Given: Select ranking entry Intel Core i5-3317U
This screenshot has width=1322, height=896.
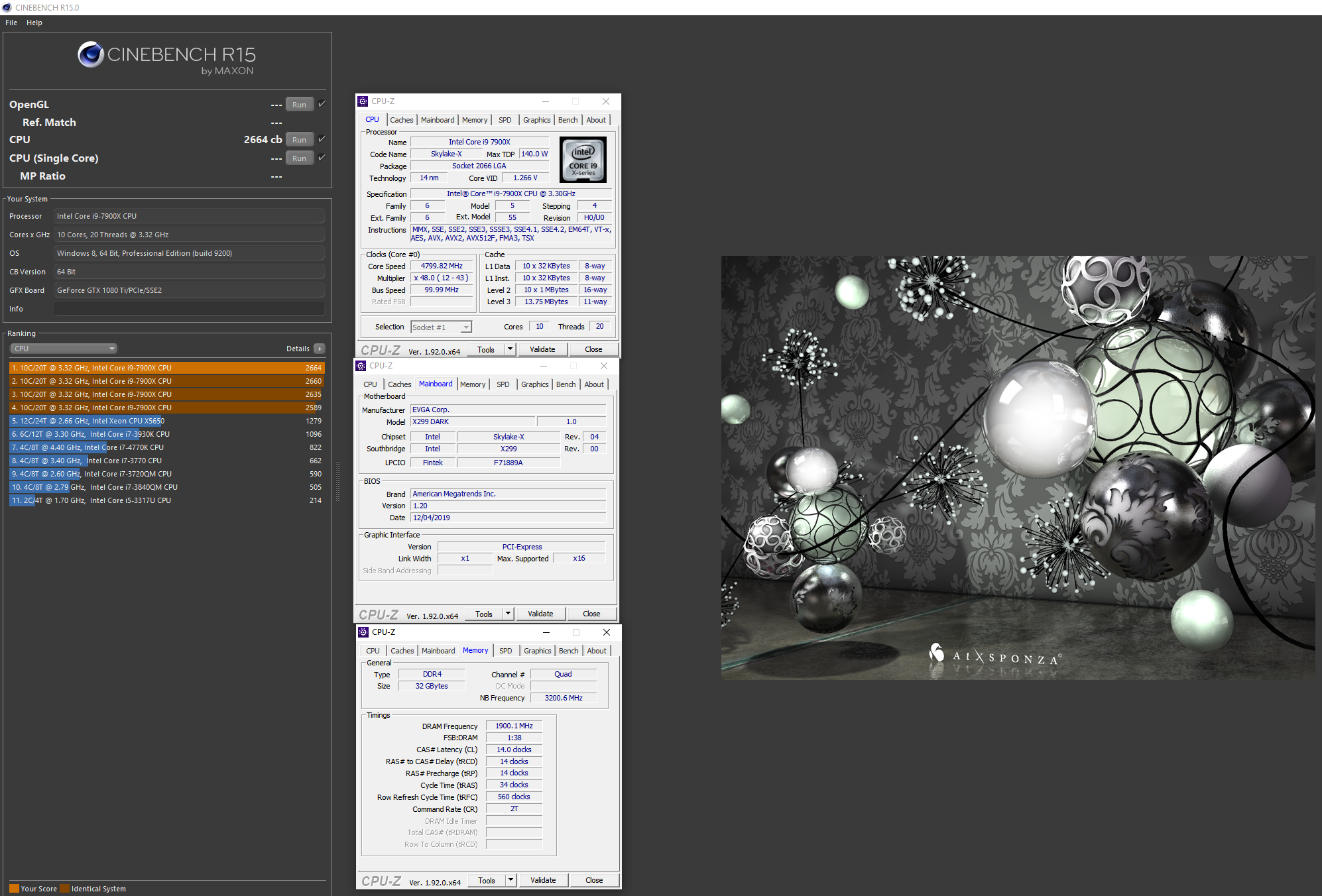Looking at the screenshot, I should click(x=167, y=500).
